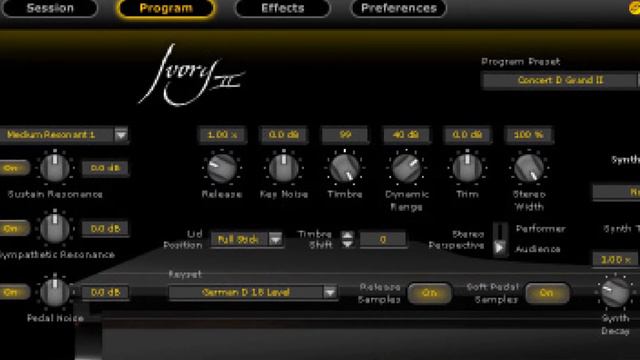
Task: Decrease Timbre Shift with down arrow
Action: [x=347, y=244]
